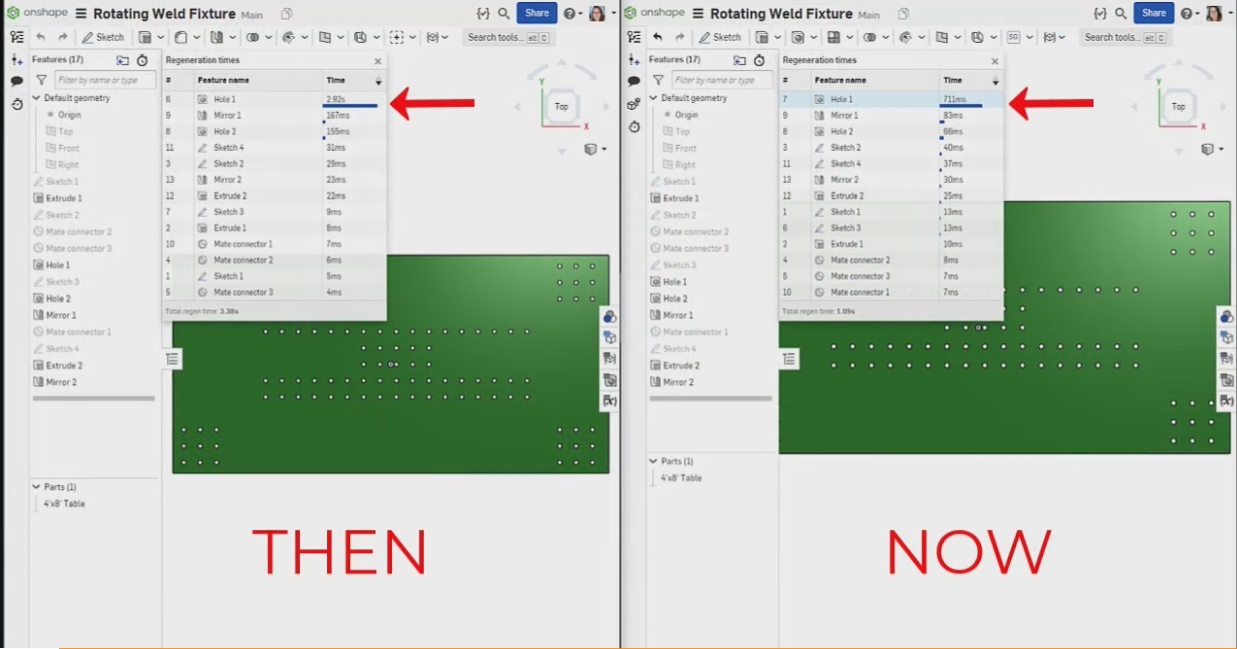Image resolution: width=1237 pixels, height=649 pixels.
Task: Open the hamburger menu in the left window
Action: [x=80, y=13]
